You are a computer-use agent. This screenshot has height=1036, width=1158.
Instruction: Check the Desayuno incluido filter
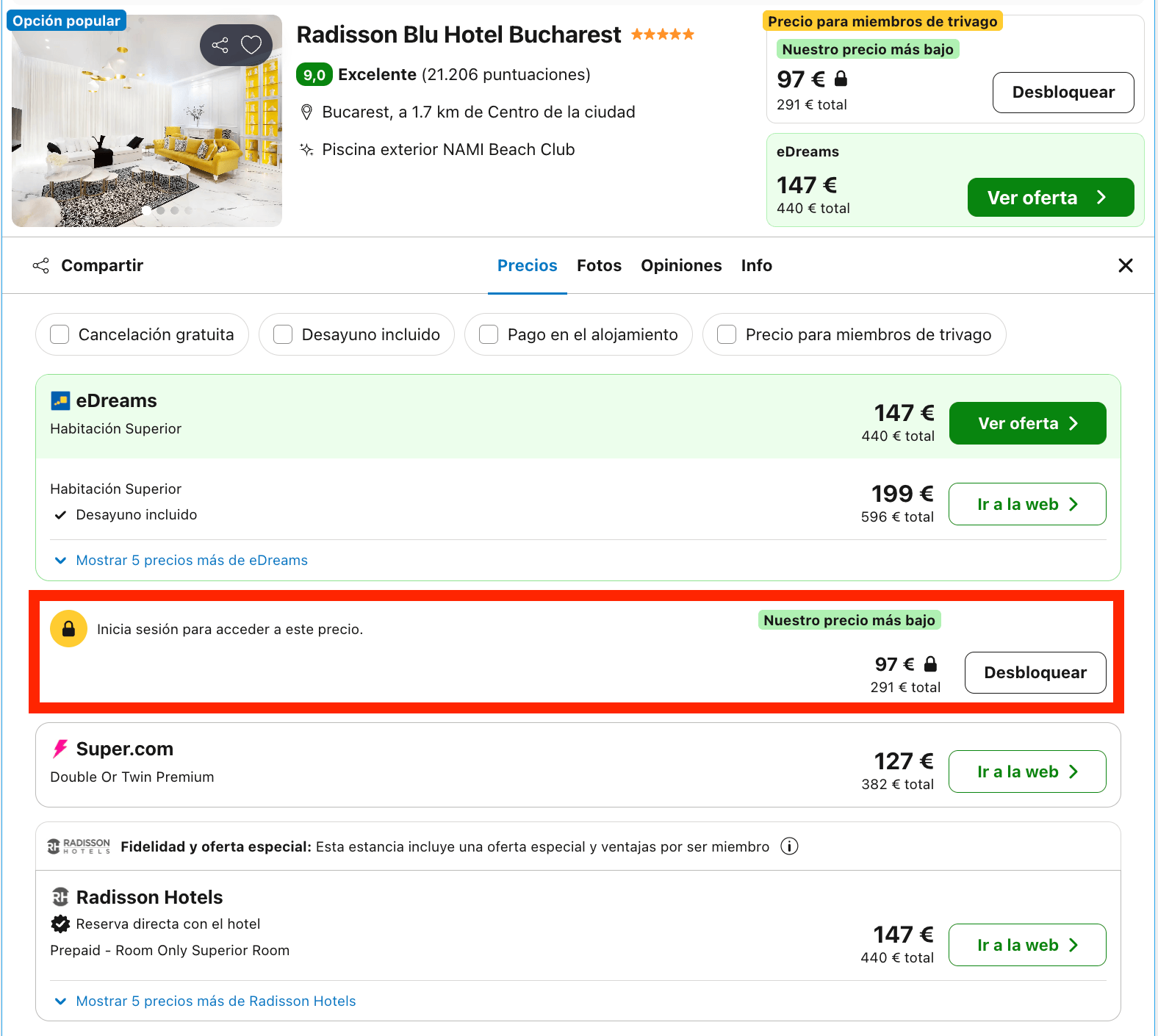(283, 334)
